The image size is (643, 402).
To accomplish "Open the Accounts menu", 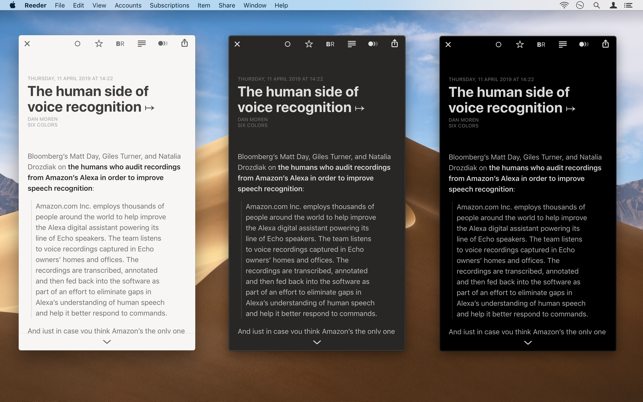I will 128,5.
